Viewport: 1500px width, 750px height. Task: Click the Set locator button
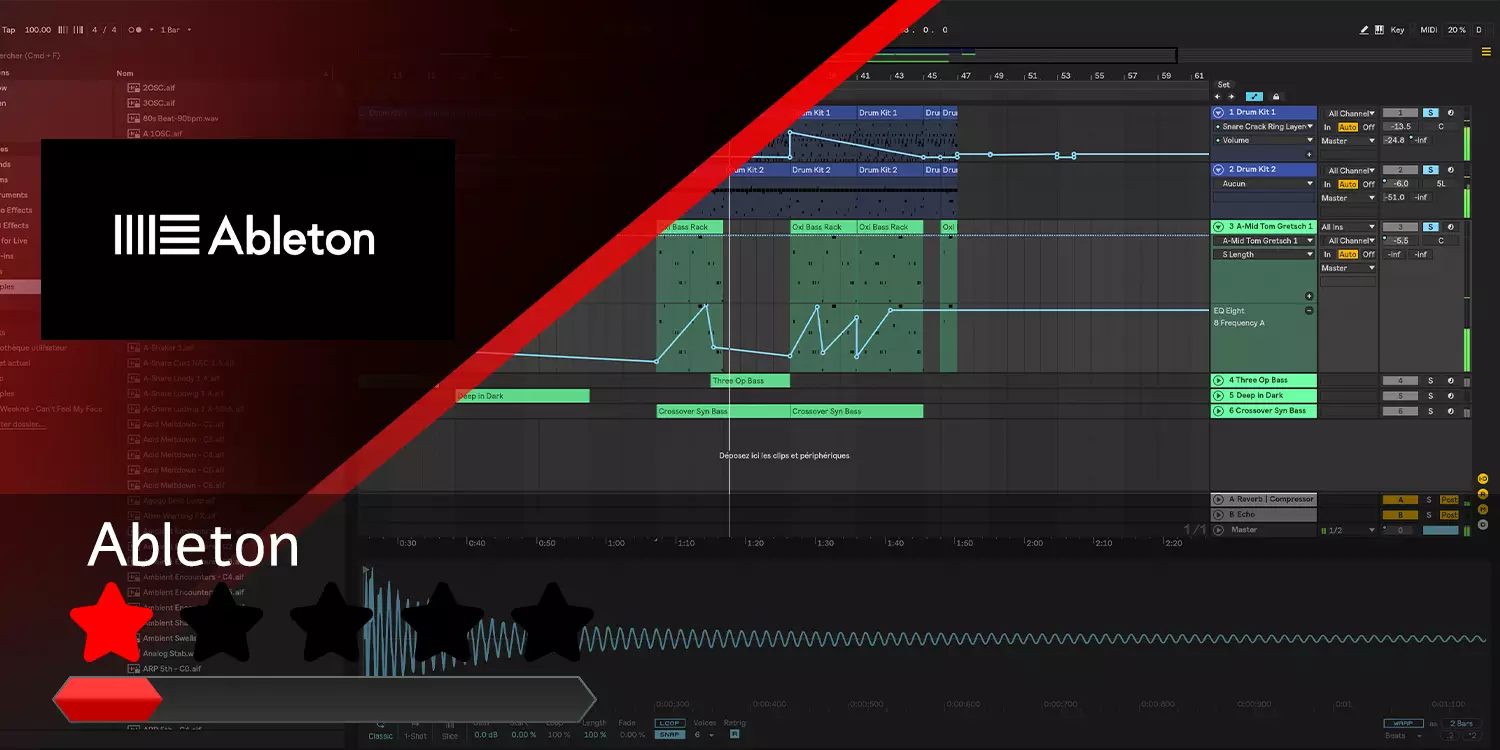[1224, 85]
